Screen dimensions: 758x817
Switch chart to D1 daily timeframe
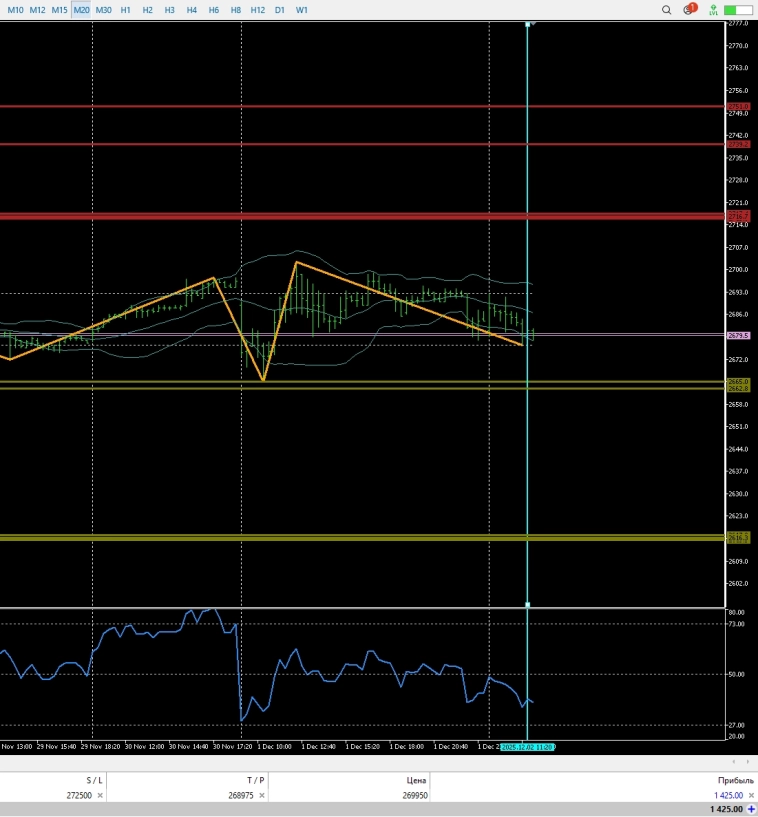pos(280,10)
